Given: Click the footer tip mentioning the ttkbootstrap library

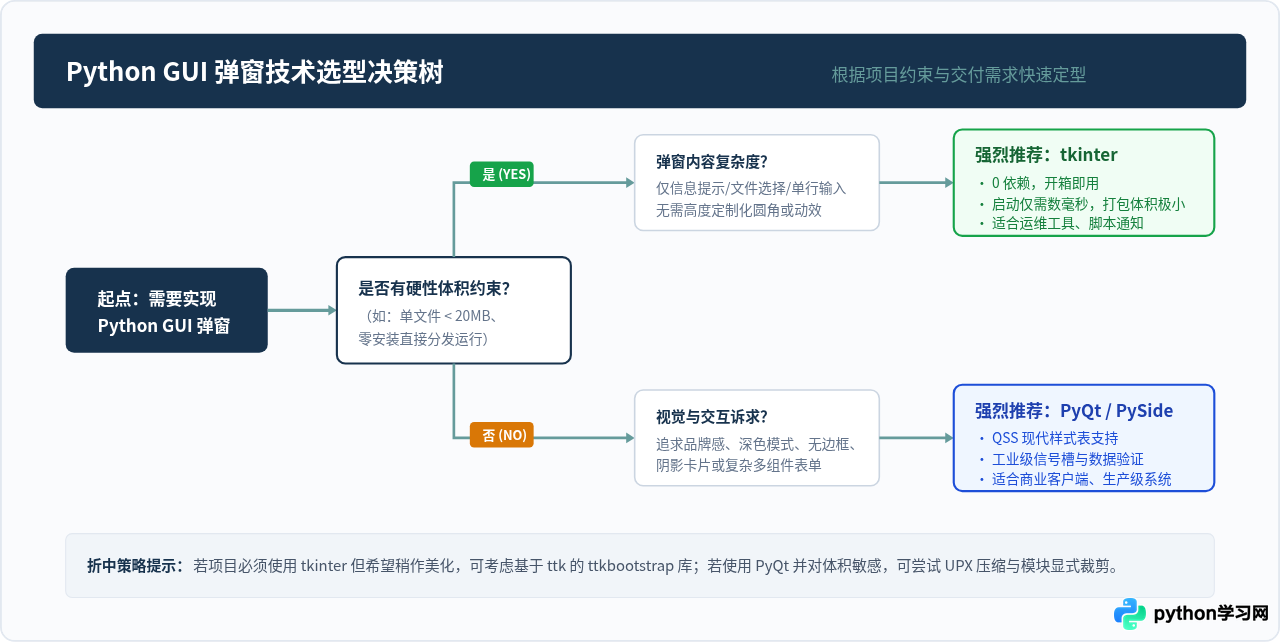Looking at the screenshot, I should point(640,566).
